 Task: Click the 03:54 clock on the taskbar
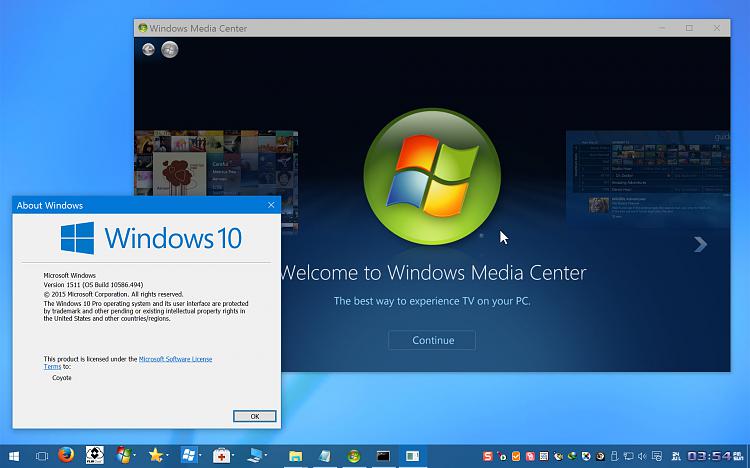pos(710,457)
